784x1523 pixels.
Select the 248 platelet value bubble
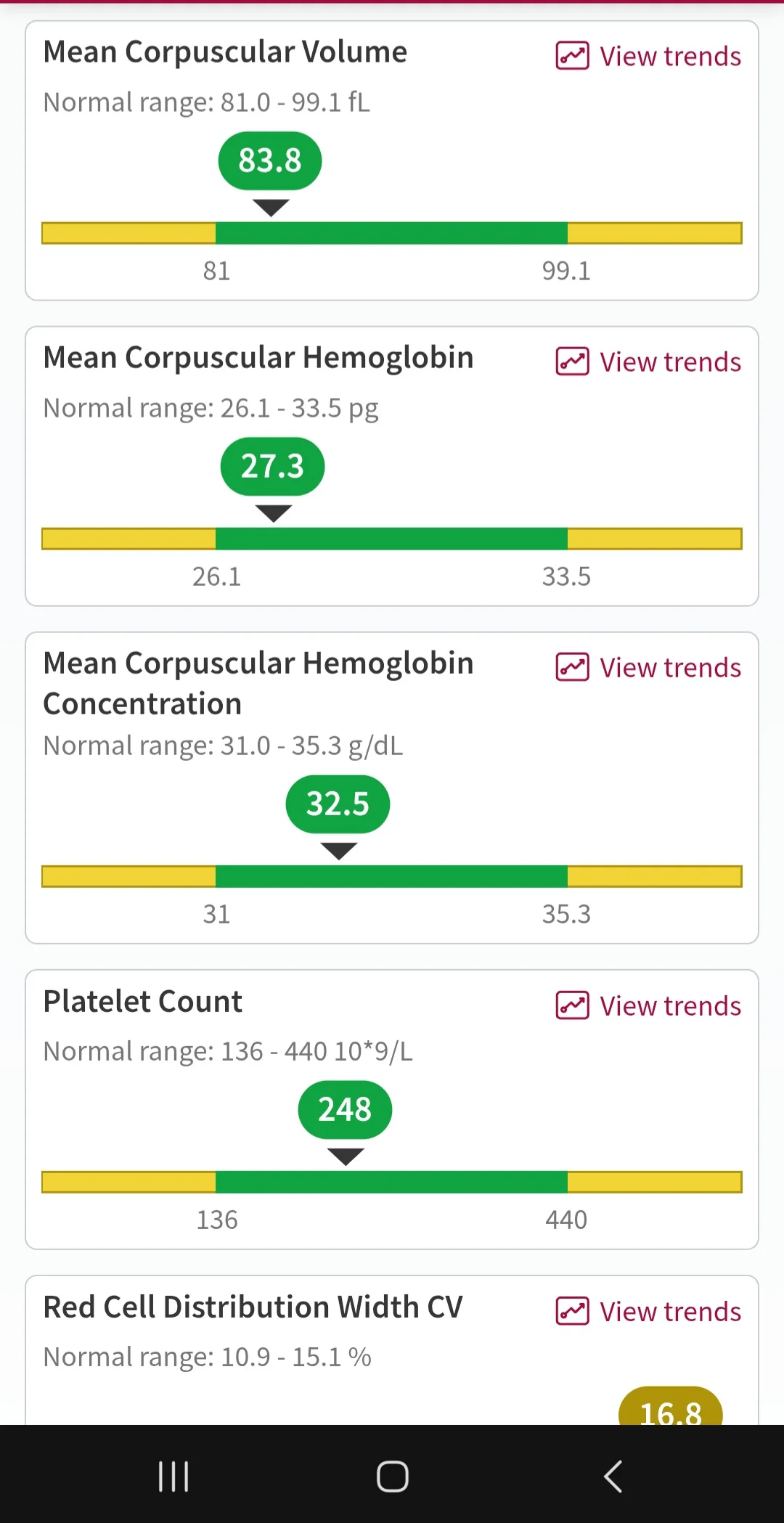tap(345, 1109)
